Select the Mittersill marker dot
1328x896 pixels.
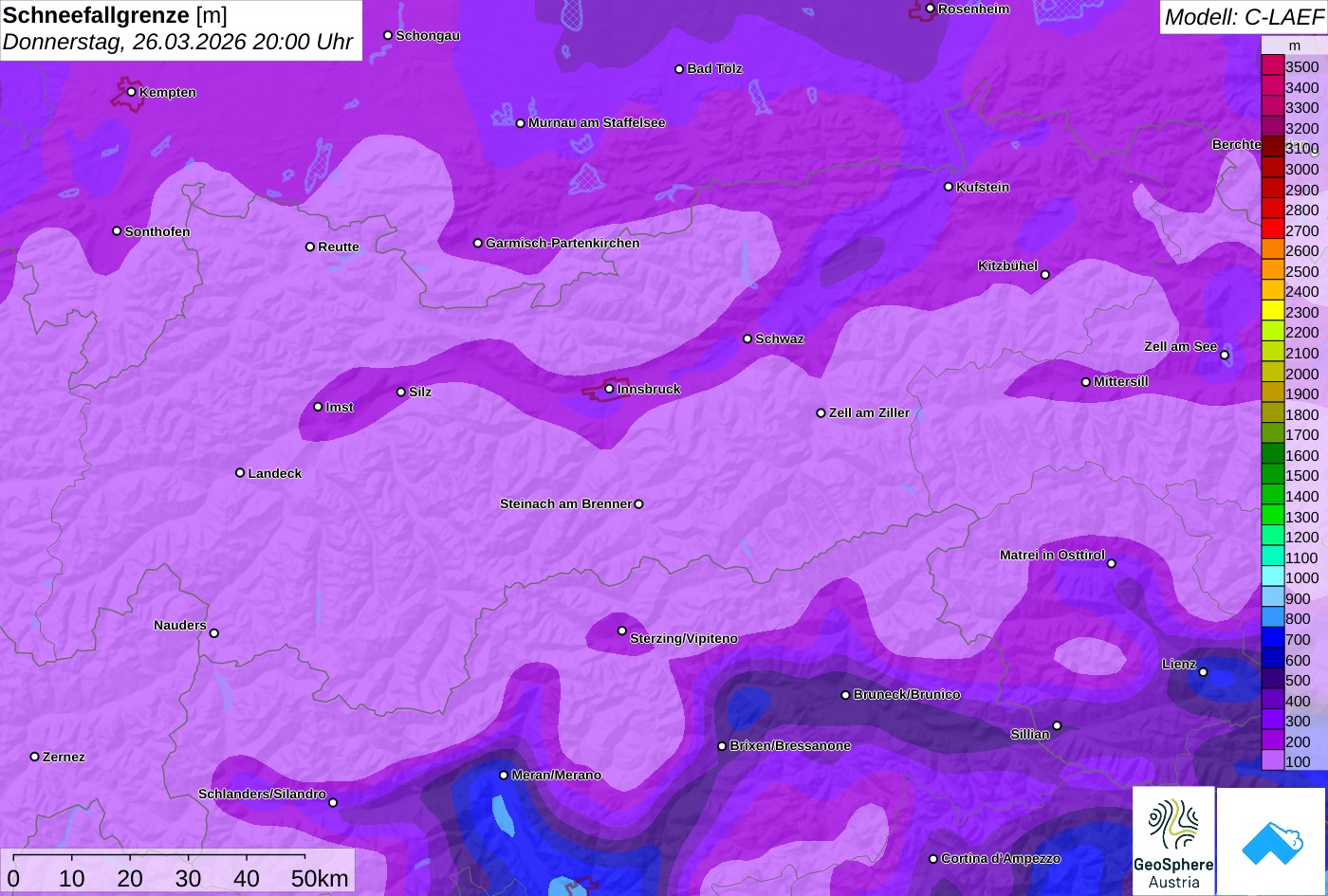pyautogui.click(x=1086, y=382)
